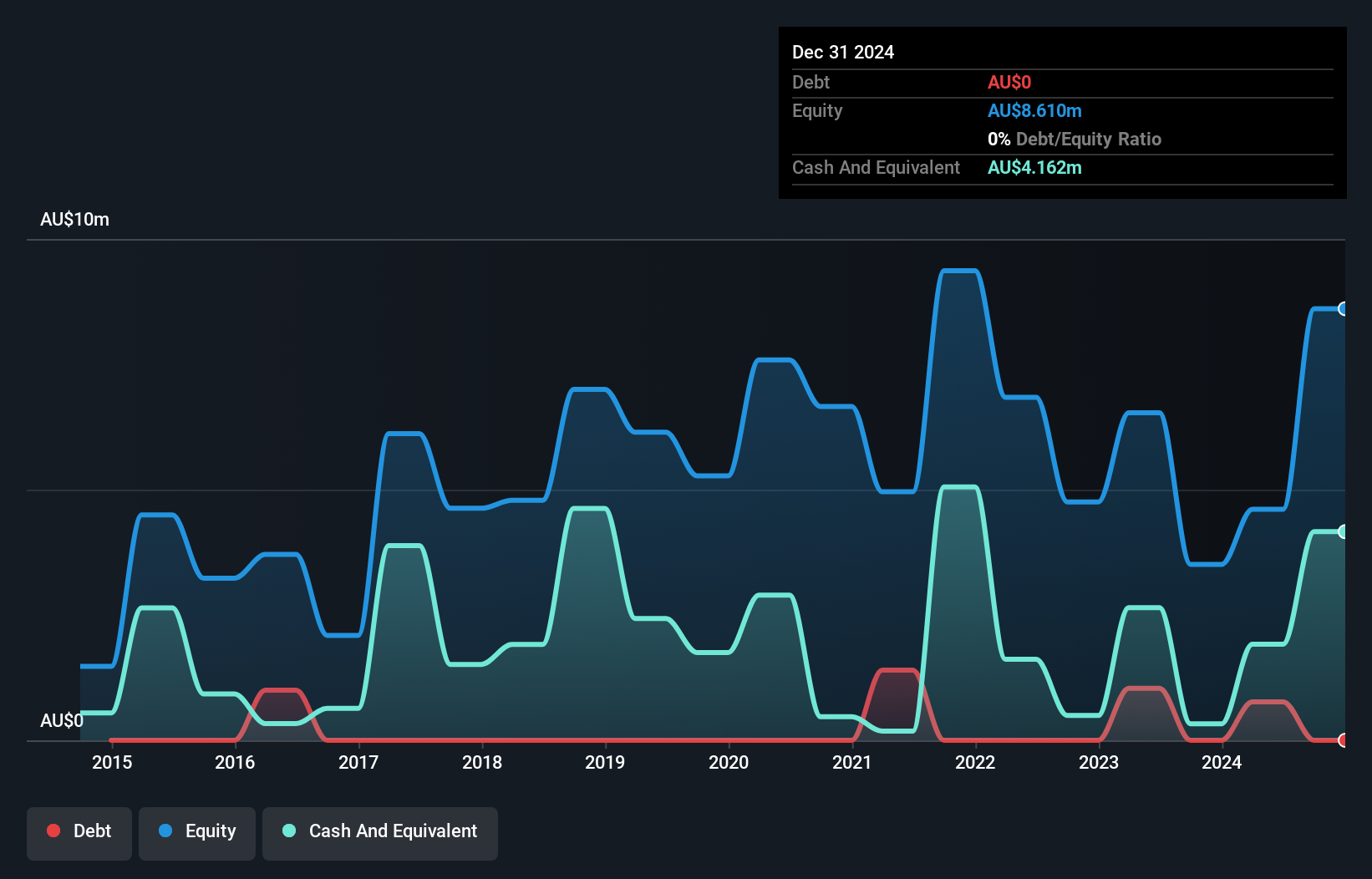The image size is (1372, 879).
Task: Click the AU$0 y-axis label
Action: coord(62,720)
